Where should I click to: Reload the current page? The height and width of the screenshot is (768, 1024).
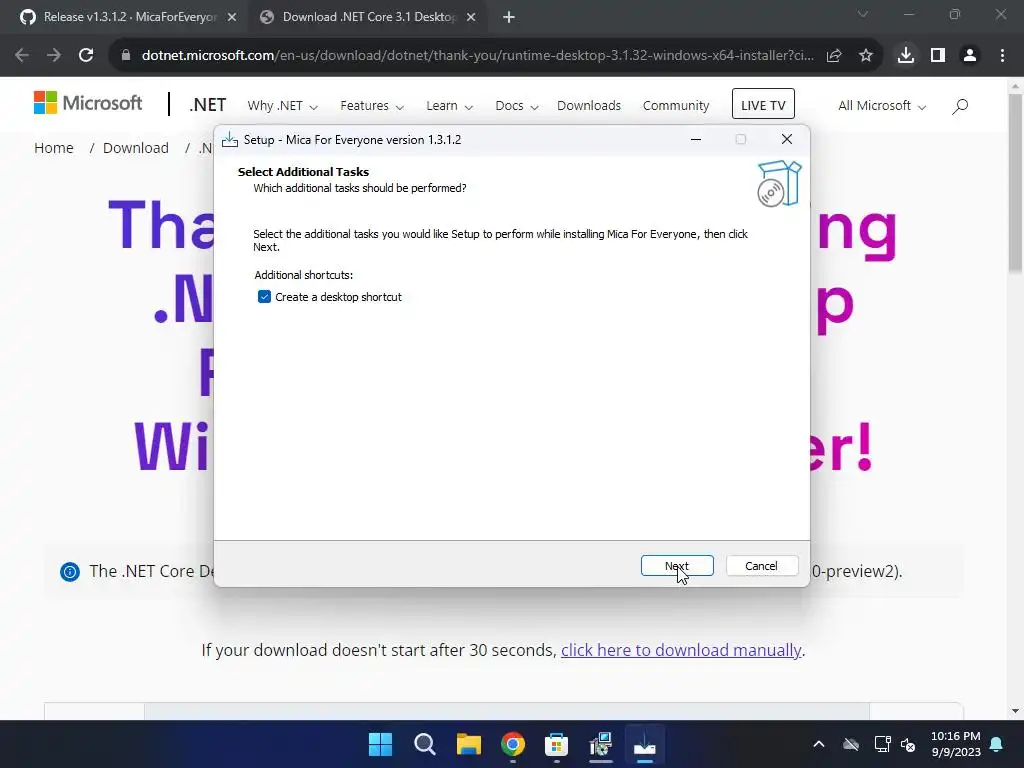pyautogui.click(x=86, y=56)
